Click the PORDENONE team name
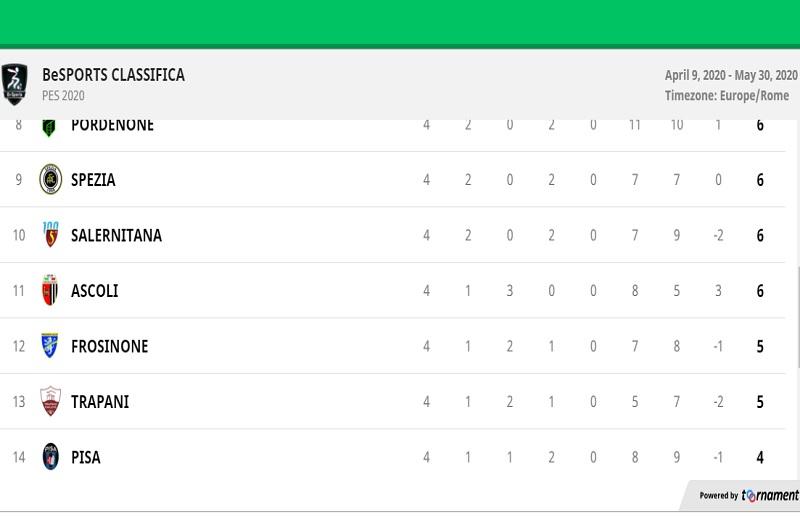Viewport: 800px width, 516px height. tap(112, 126)
